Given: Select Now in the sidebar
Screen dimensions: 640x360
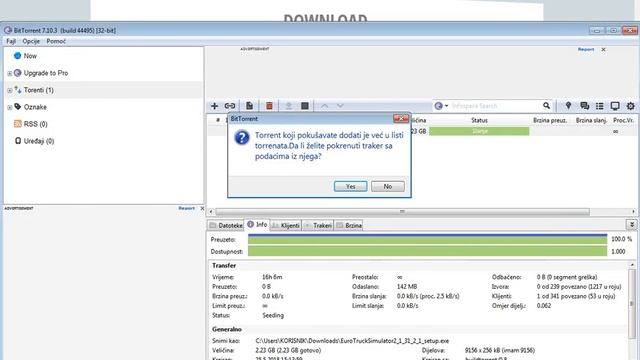Looking at the screenshot, I should click(30, 56).
